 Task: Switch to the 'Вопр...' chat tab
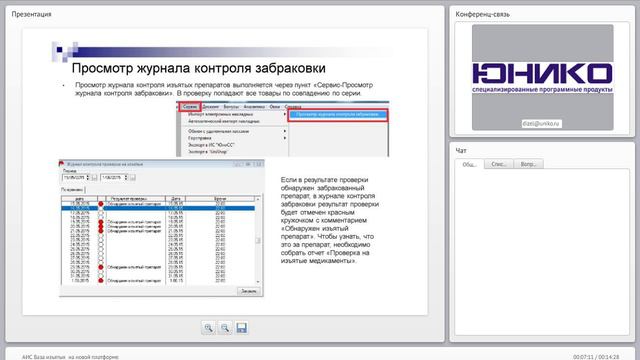pyautogui.click(x=528, y=164)
